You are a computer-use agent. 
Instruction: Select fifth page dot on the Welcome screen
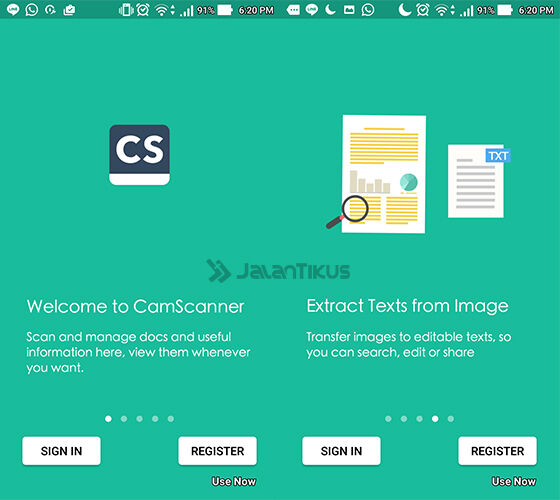click(171, 419)
